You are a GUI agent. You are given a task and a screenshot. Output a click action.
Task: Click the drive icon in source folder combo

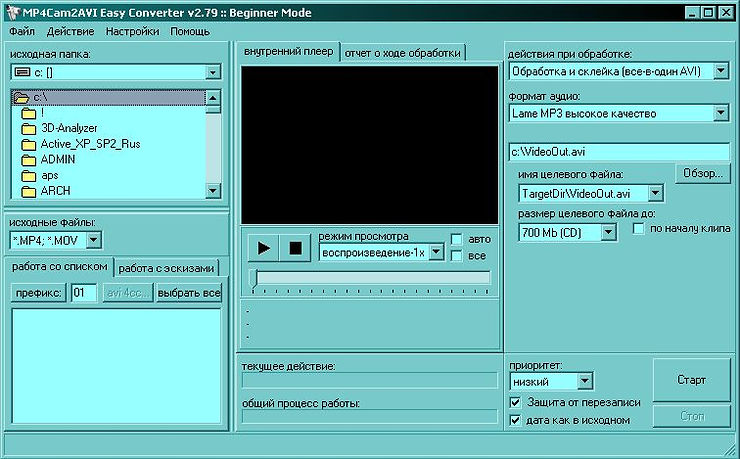tap(22, 72)
